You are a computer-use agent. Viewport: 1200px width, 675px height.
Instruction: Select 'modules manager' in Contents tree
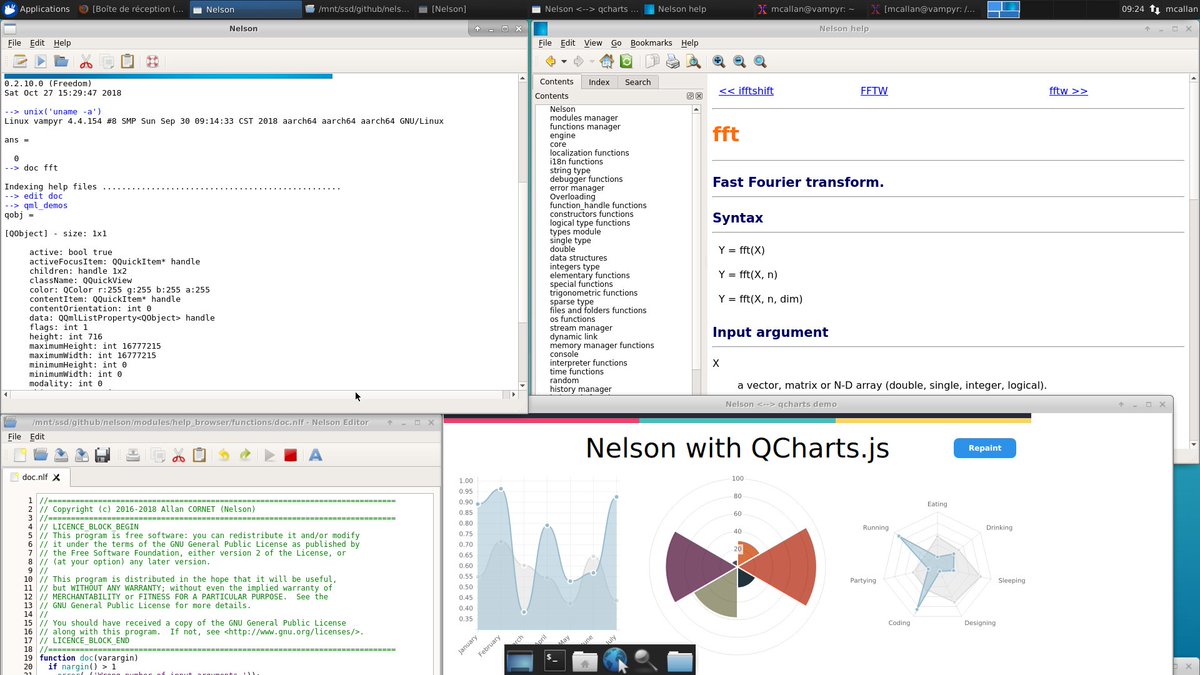pyautogui.click(x=583, y=118)
